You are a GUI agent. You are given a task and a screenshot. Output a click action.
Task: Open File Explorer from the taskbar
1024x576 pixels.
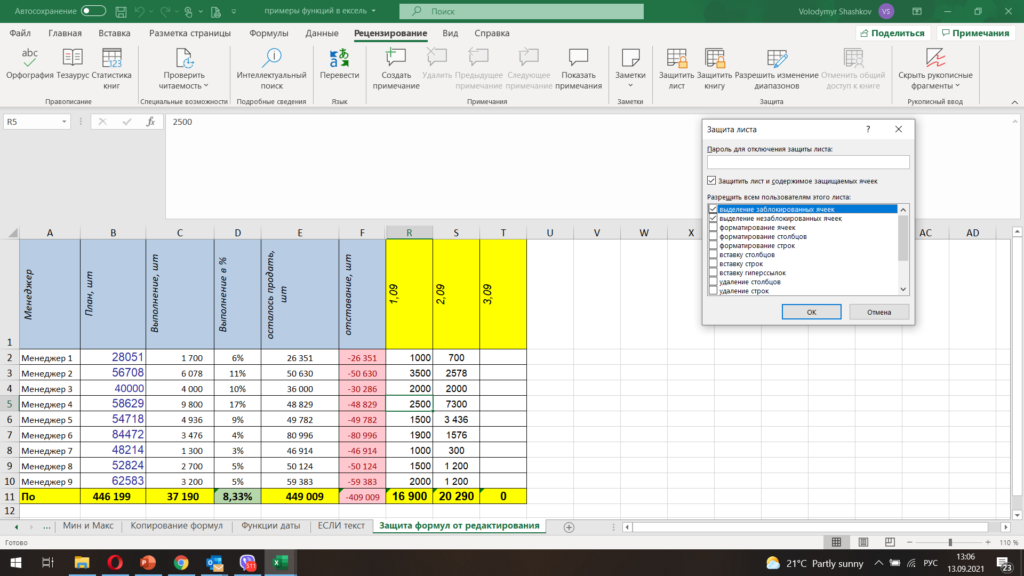82,562
